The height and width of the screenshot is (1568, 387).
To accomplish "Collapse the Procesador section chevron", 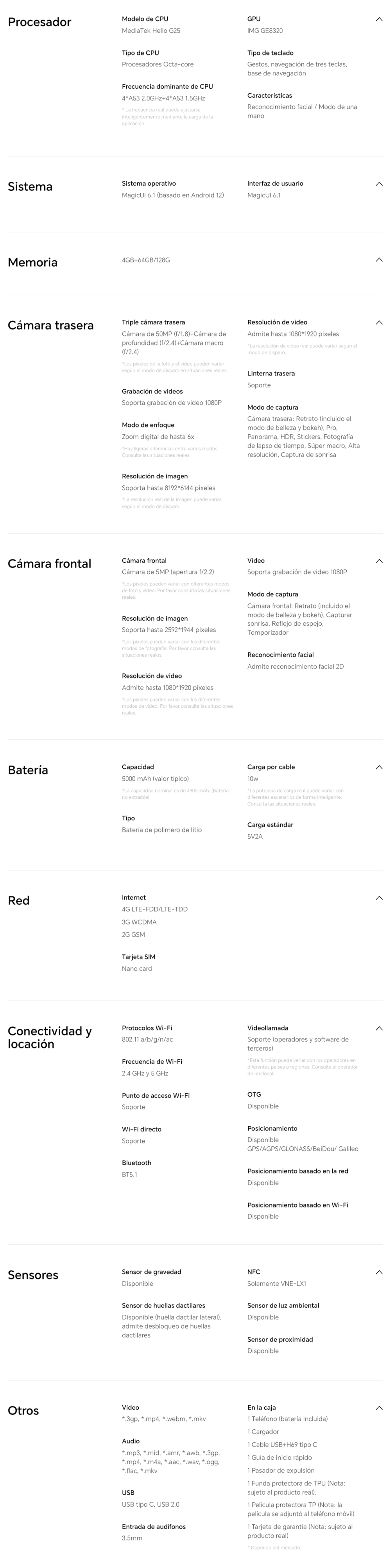I will click(x=379, y=20).
